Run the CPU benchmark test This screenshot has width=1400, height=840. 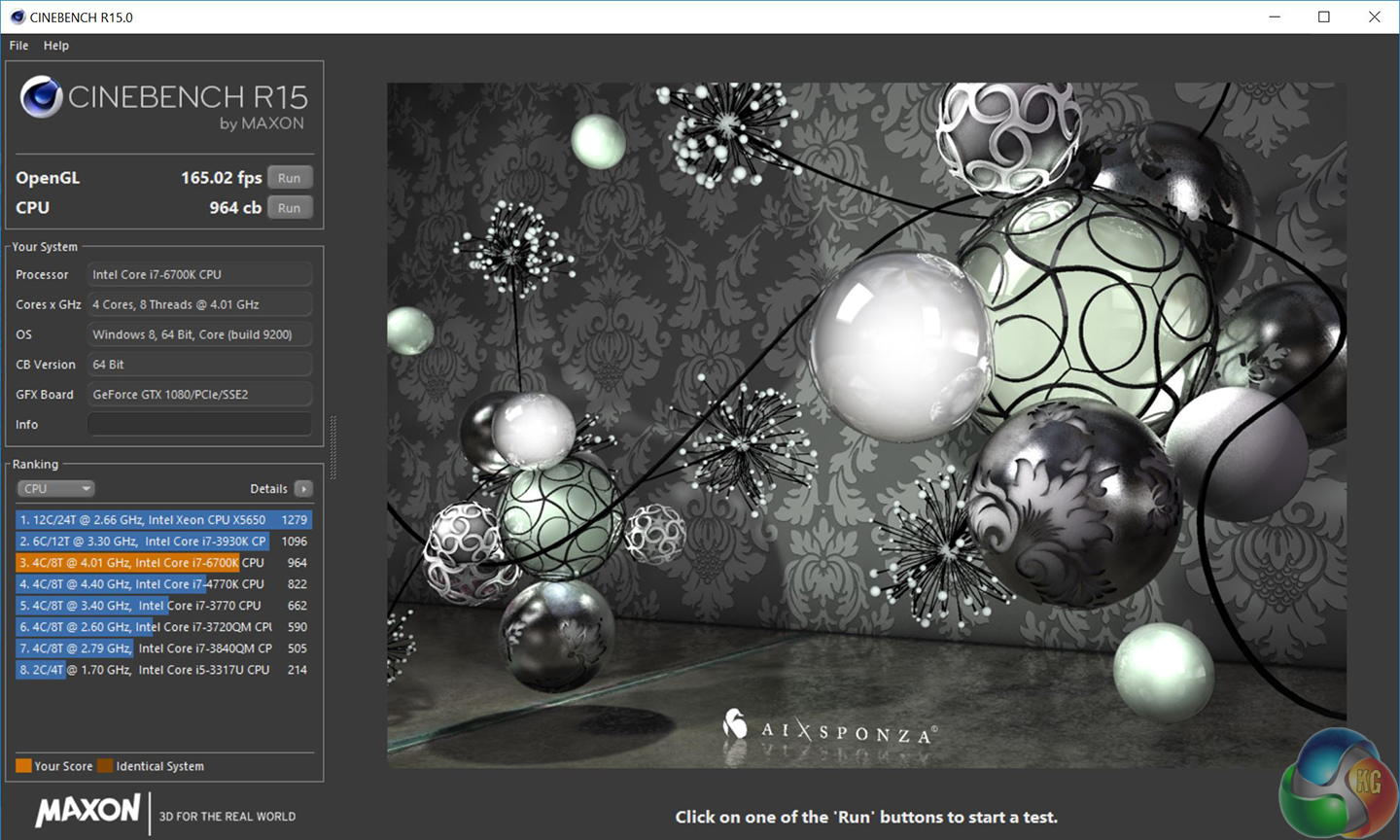(289, 208)
